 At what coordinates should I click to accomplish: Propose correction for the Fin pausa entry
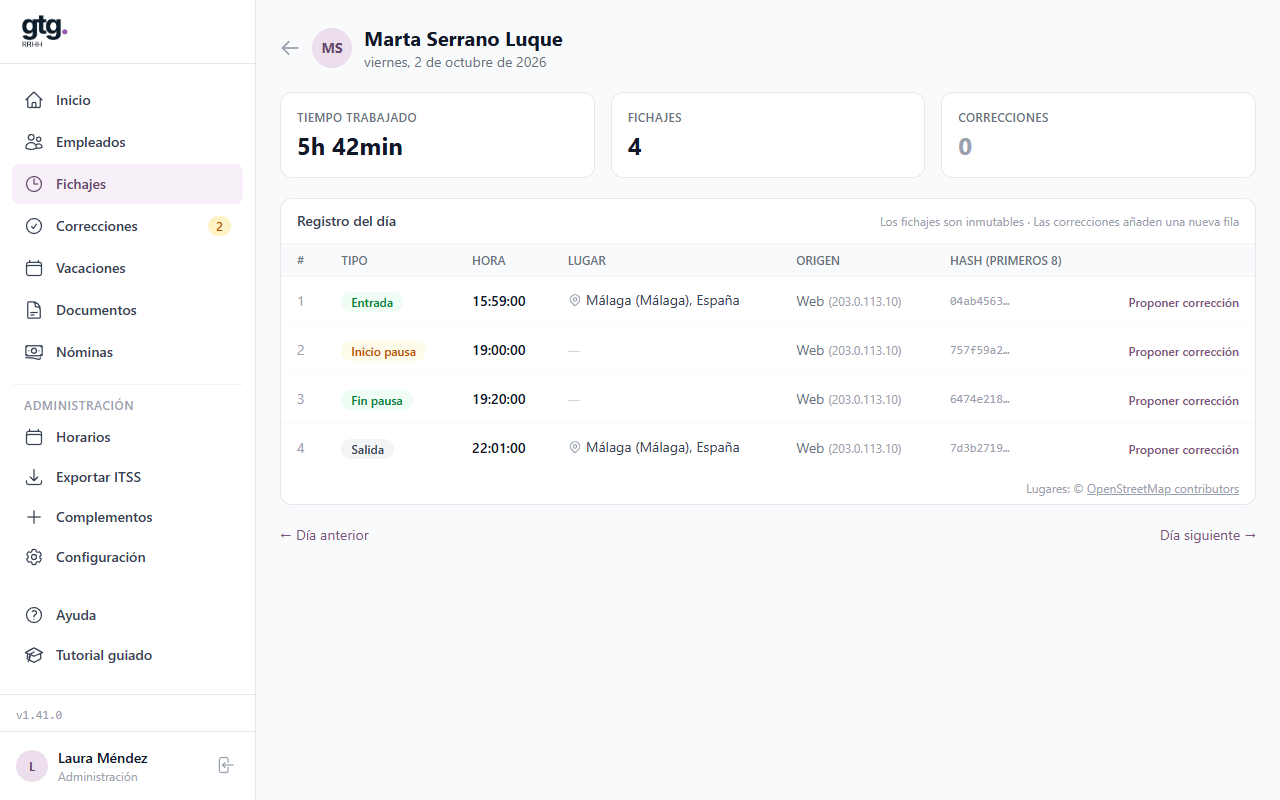pyautogui.click(x=1183, y=401)
